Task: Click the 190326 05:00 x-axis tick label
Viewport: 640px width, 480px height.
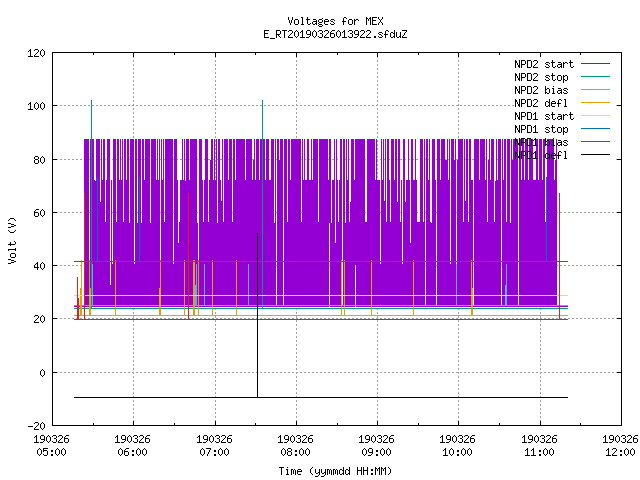Action: point(51,446)
